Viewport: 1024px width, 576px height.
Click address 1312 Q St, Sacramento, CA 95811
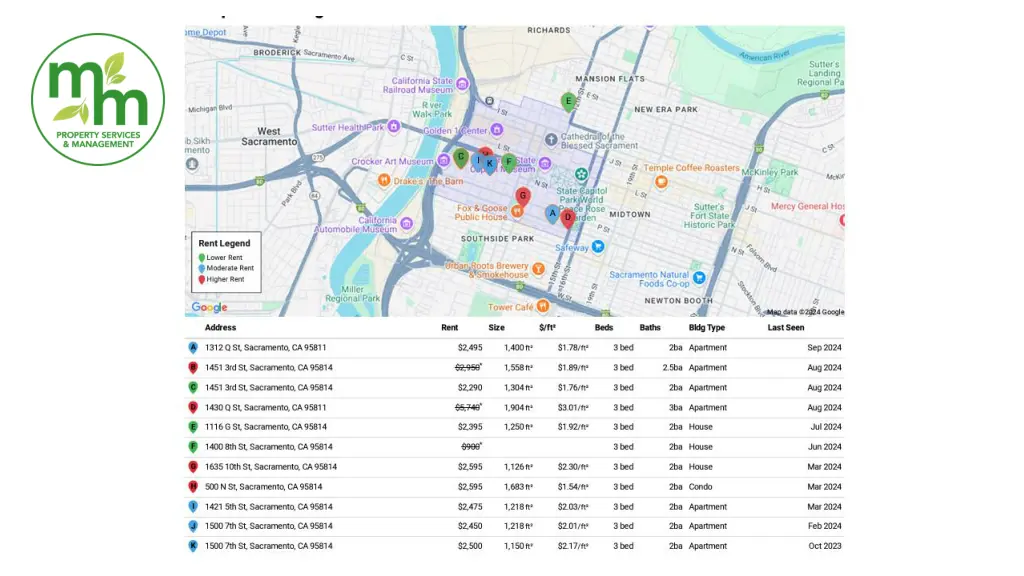pos(265,348)
